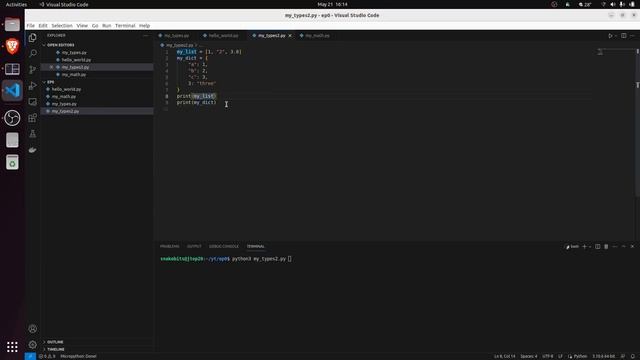Open the Run menu
The width and height of the screenshot is (640, 360).
(x=107, y=26)
